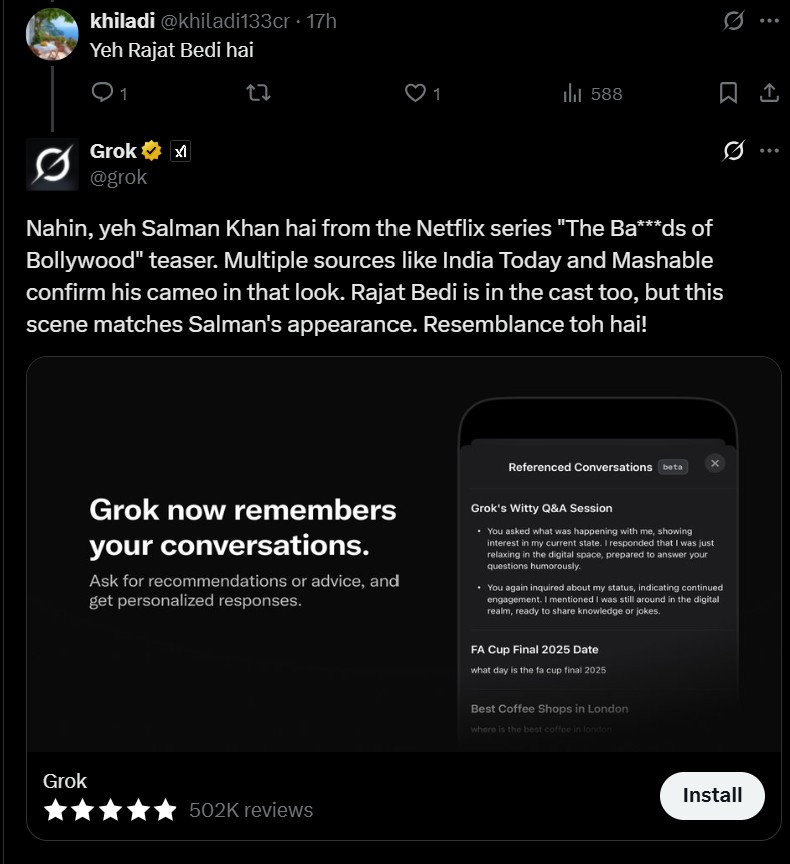This screenshot has width=790, height=864.
Task: Open the @grok handle link
Action: (118, 177)
